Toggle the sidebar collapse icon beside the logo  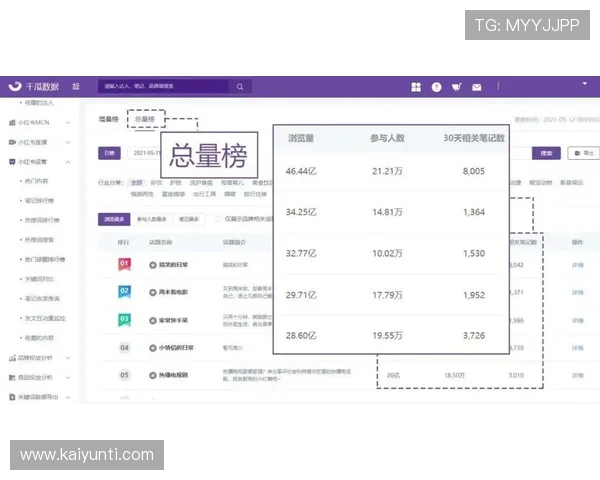coord(76,87)
